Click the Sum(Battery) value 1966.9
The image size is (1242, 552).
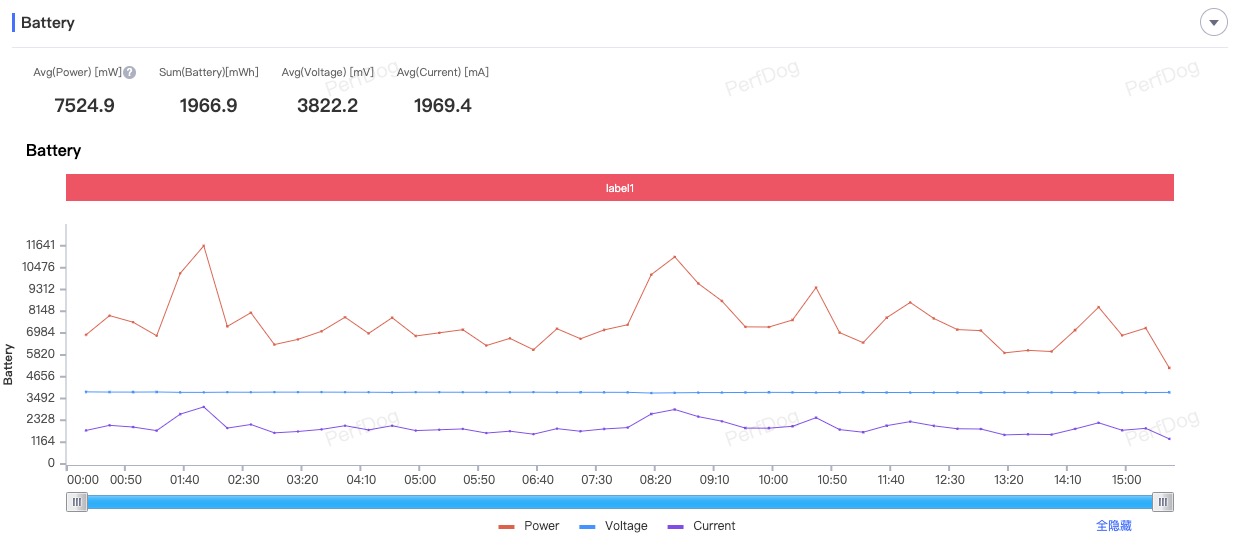pos(208,106)
